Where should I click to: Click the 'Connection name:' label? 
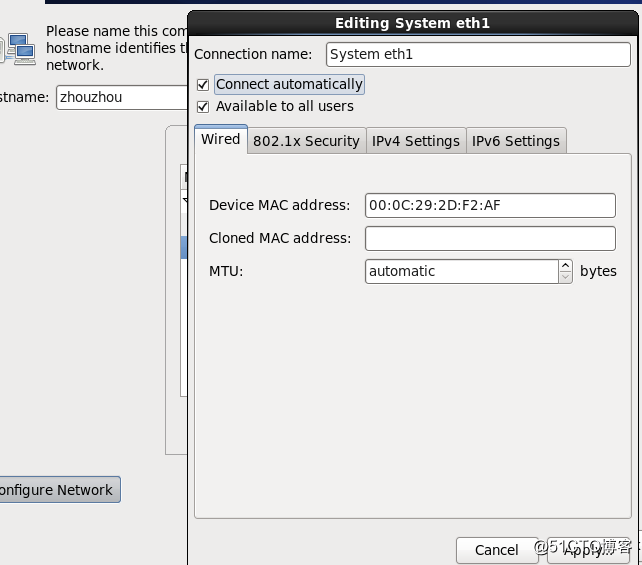253,54
